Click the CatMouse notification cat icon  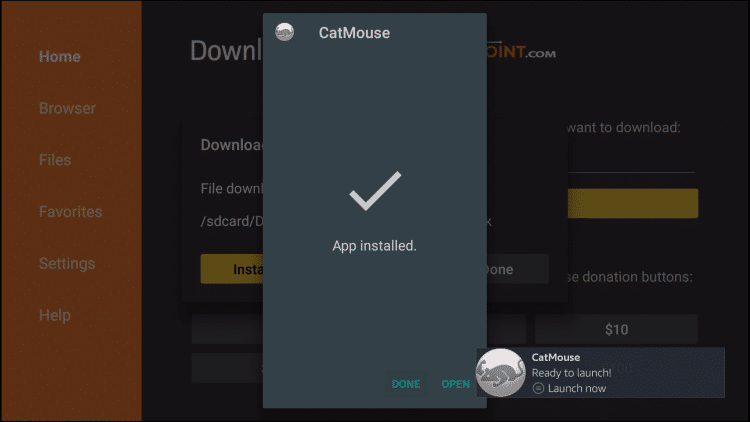point(500,373)
